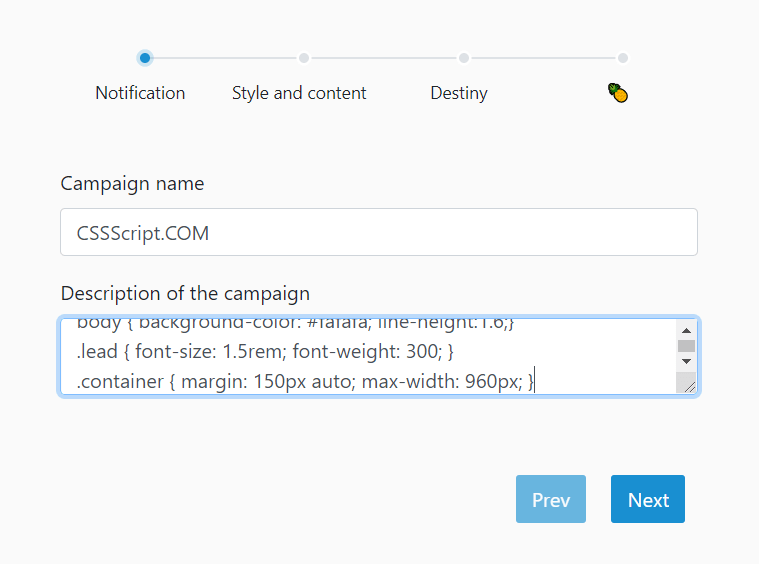Go to the Notification step label
The height and width of the screenshot is (564, 759).
pyautogui.click(x=140, y=93)
